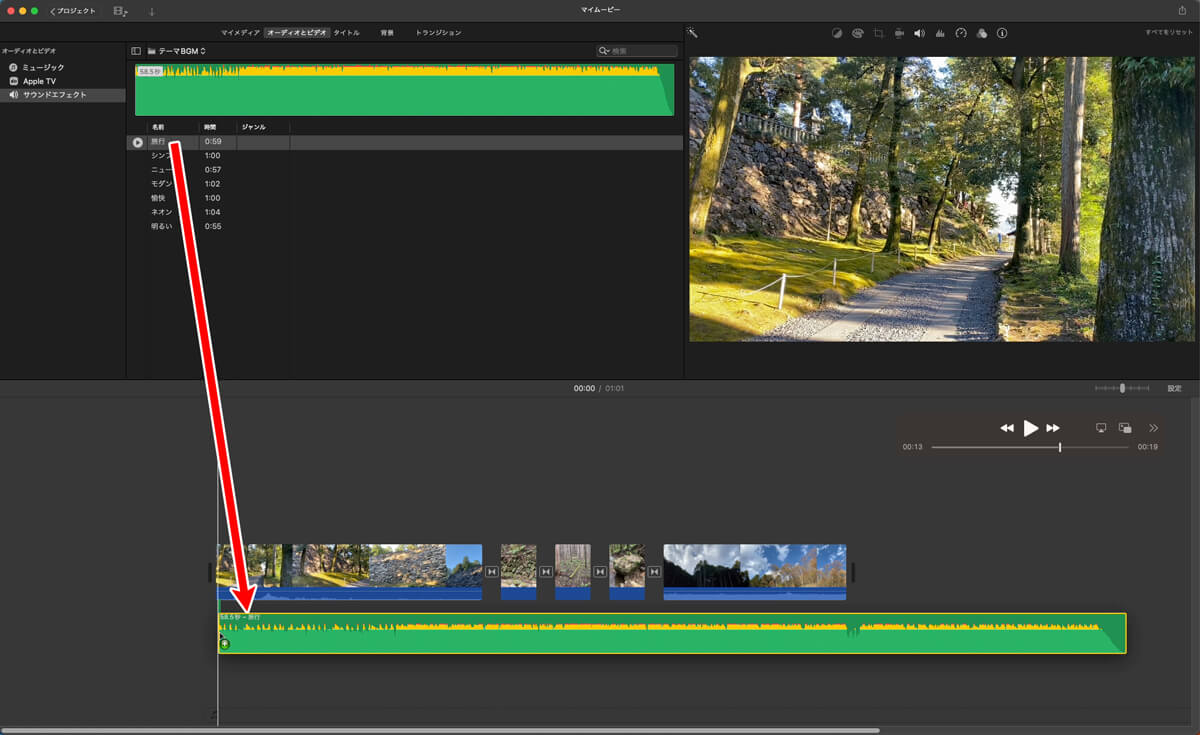Open the color correction palette tool
Viewport: 1200px width, 735px height.
coord(858,33)
